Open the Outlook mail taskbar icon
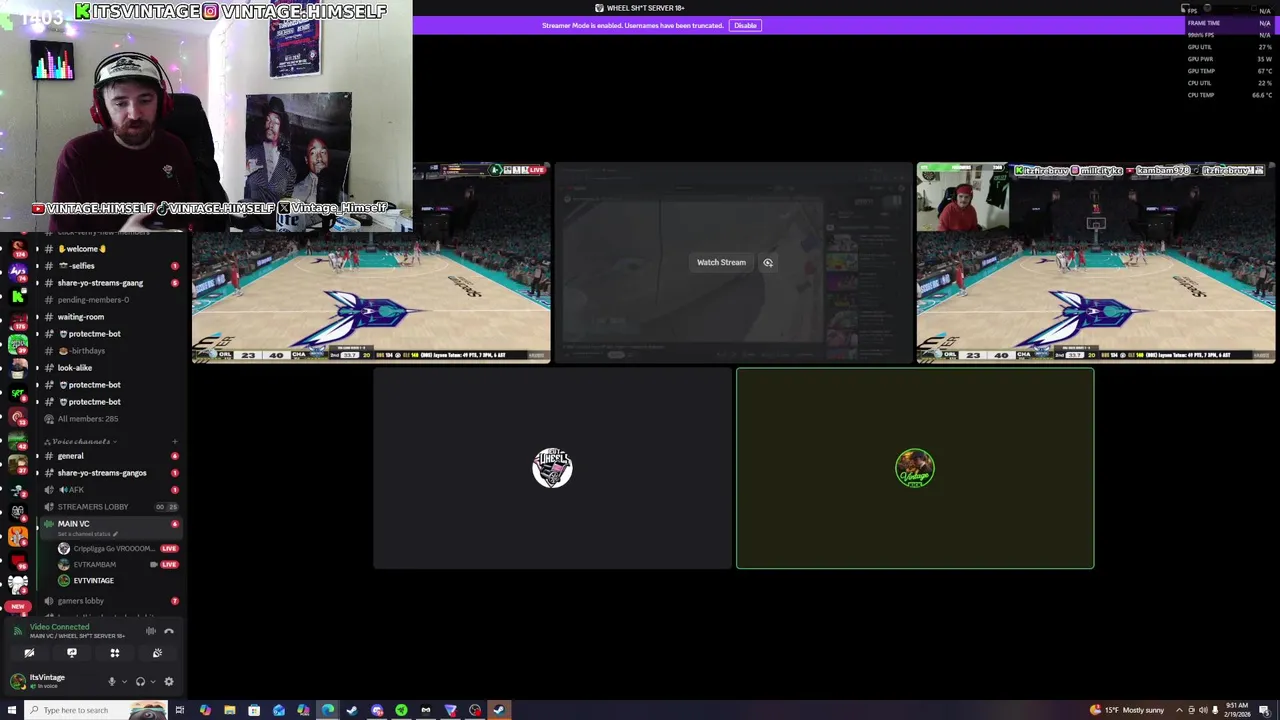The width and height of the screenshot is (1280, 720). 279,710
